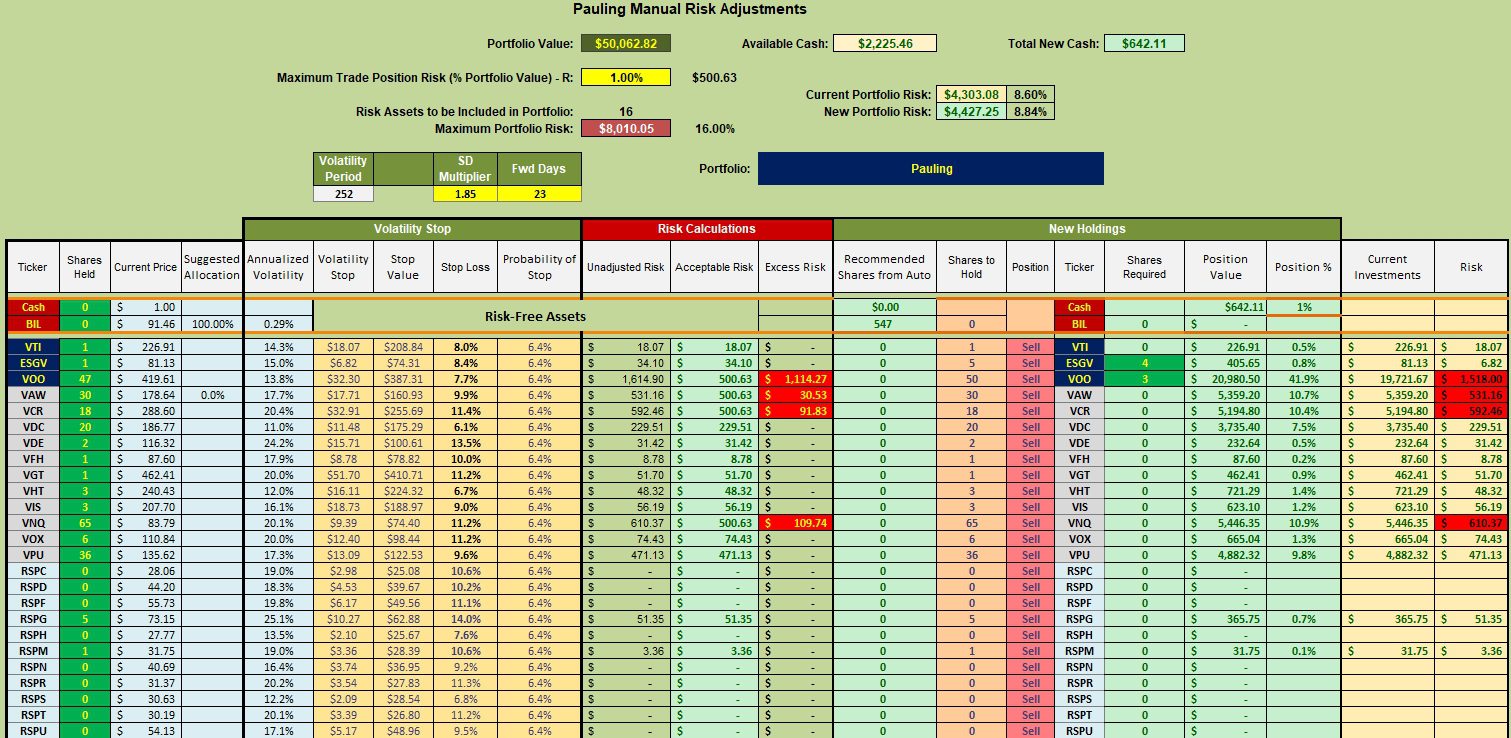Select RSPM ticker in left Ticker column
Viewport: 1511px width, 738px height.
click(32, 650)
